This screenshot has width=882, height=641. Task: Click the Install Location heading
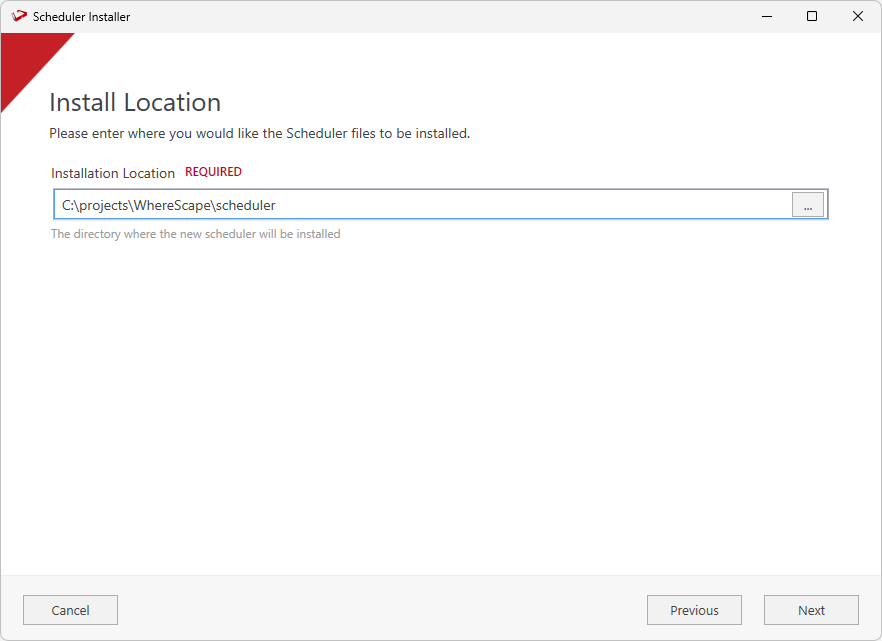click(x=135, y=103)
